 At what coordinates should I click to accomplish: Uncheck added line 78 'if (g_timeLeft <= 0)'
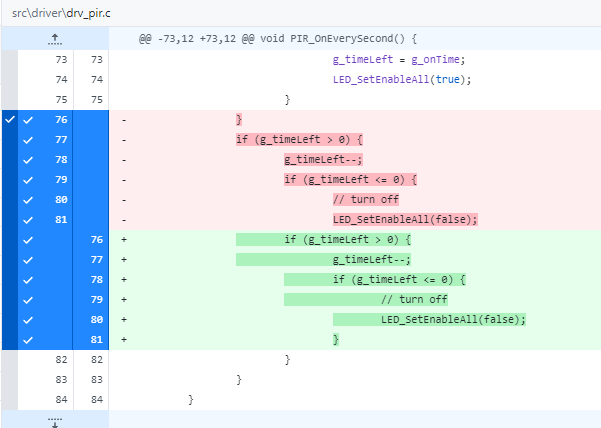click(x=28, y=280)
